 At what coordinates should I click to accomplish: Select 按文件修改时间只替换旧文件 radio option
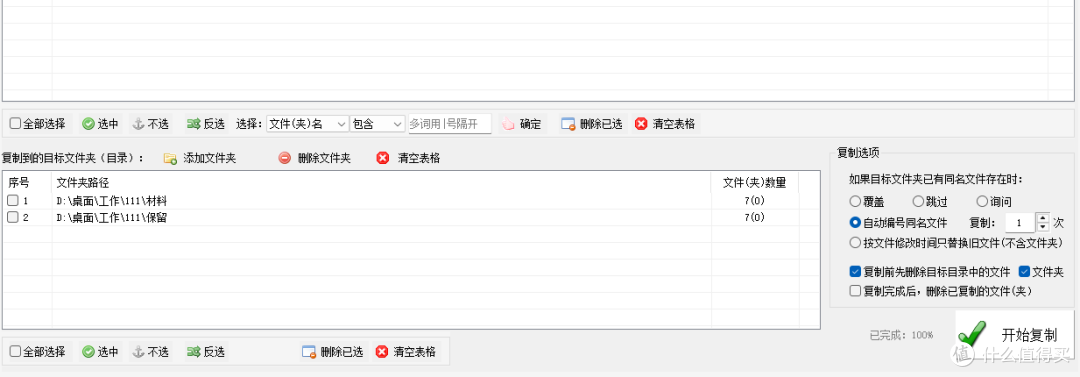click(855, 243)
